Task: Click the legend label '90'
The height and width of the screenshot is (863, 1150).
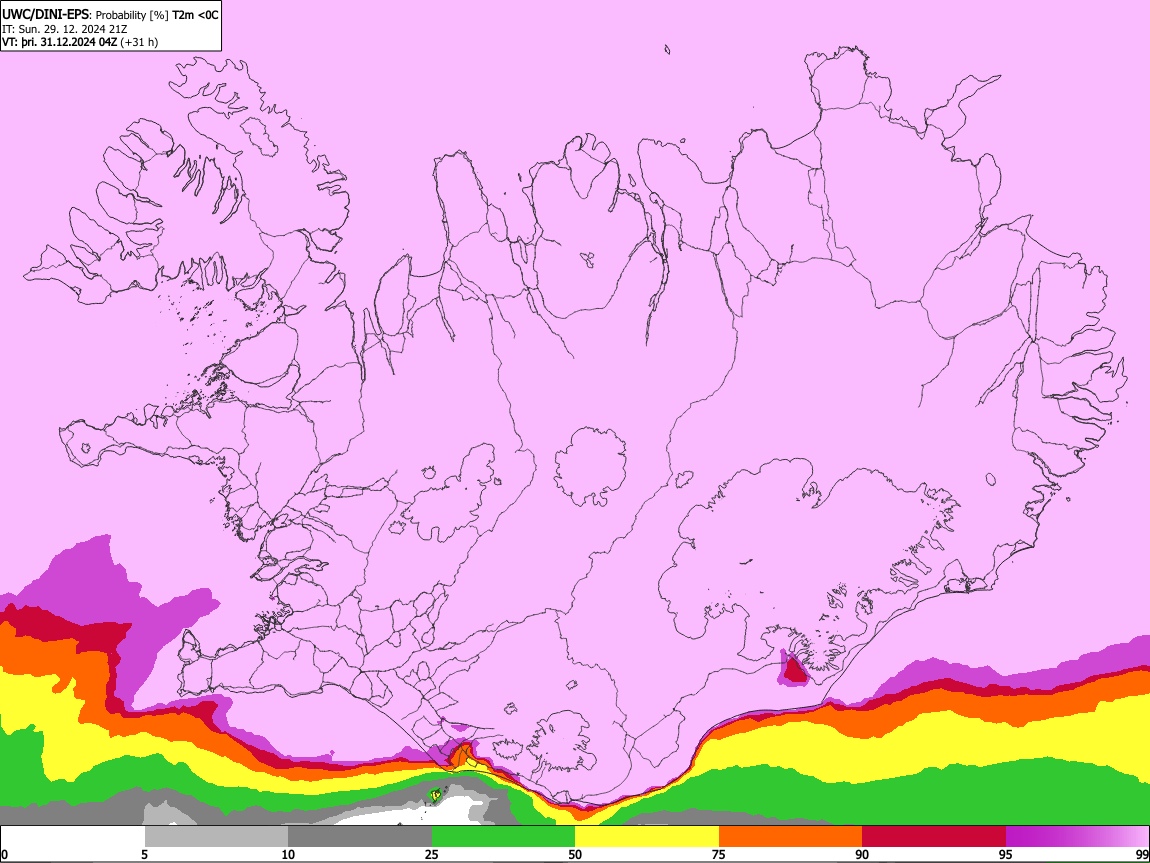Action: click(862, 854)
